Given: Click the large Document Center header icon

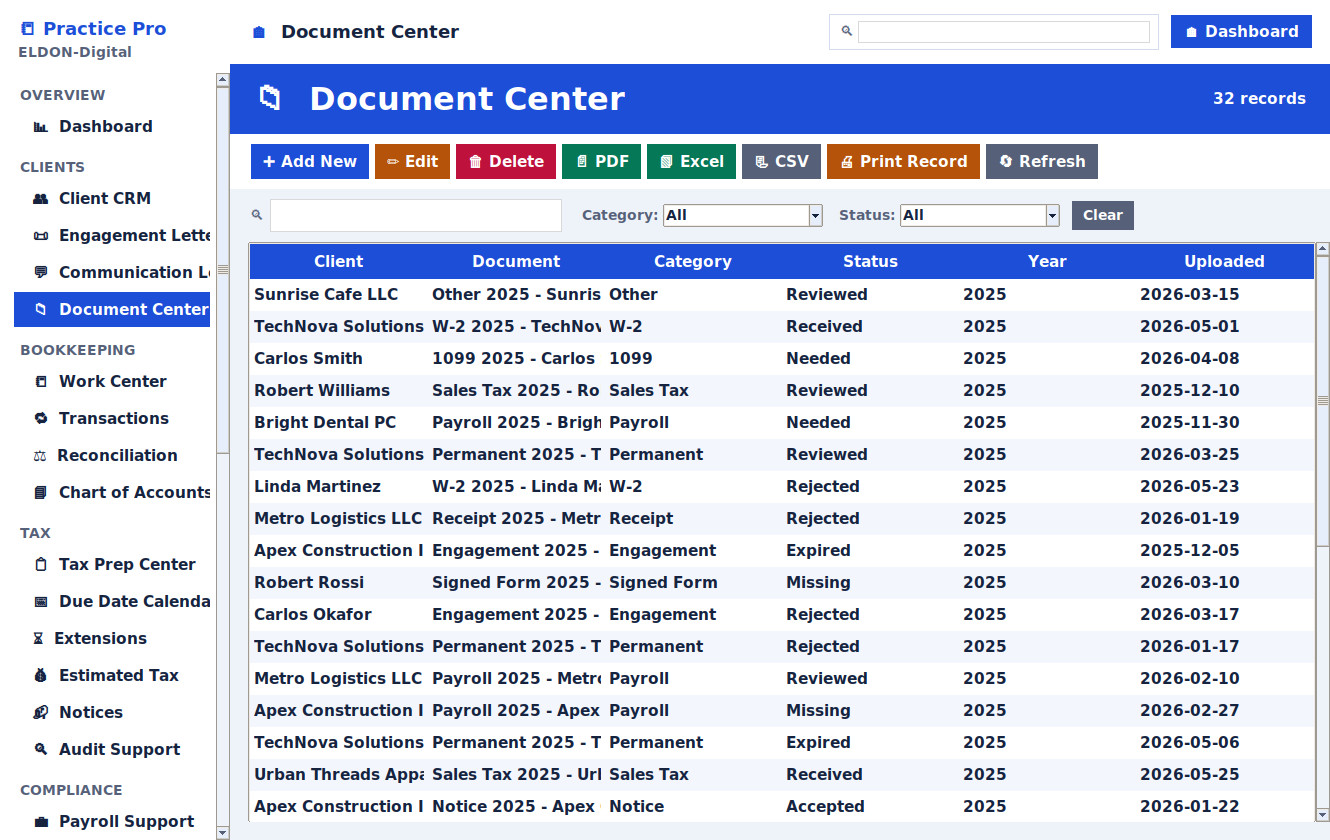Looking at the screenshot, I should click(270, 98).
